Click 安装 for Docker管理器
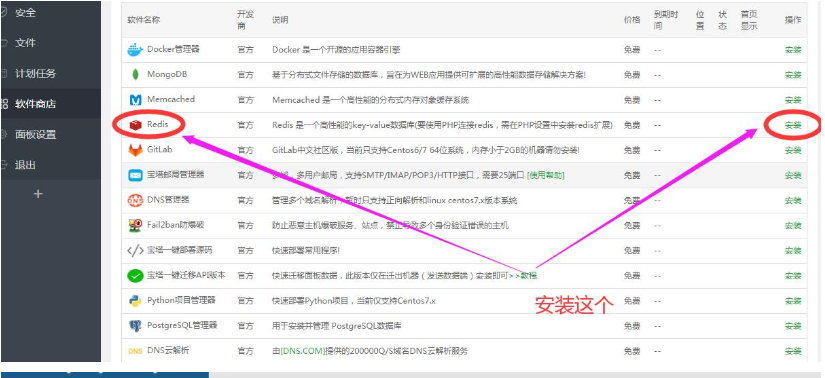 (x=793, y=50)
